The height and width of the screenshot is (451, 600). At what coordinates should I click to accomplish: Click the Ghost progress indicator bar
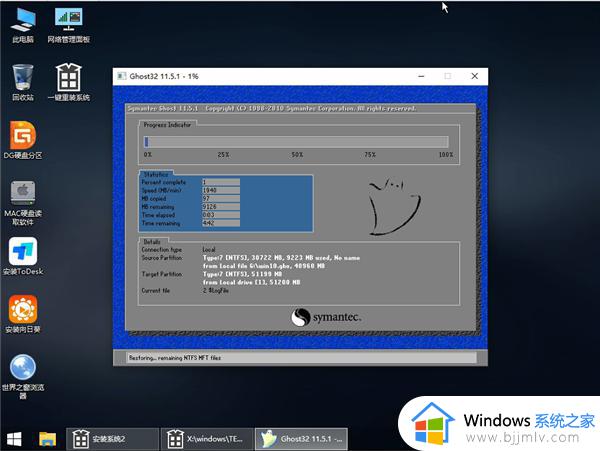pos(296,142)
